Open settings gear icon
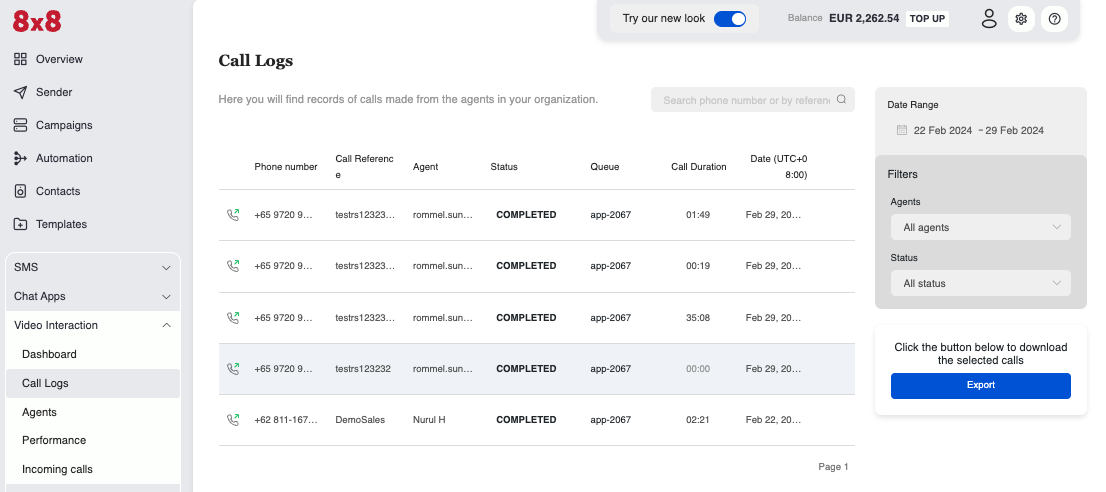Screen dimensions: 1106x492 (1021, 18)
